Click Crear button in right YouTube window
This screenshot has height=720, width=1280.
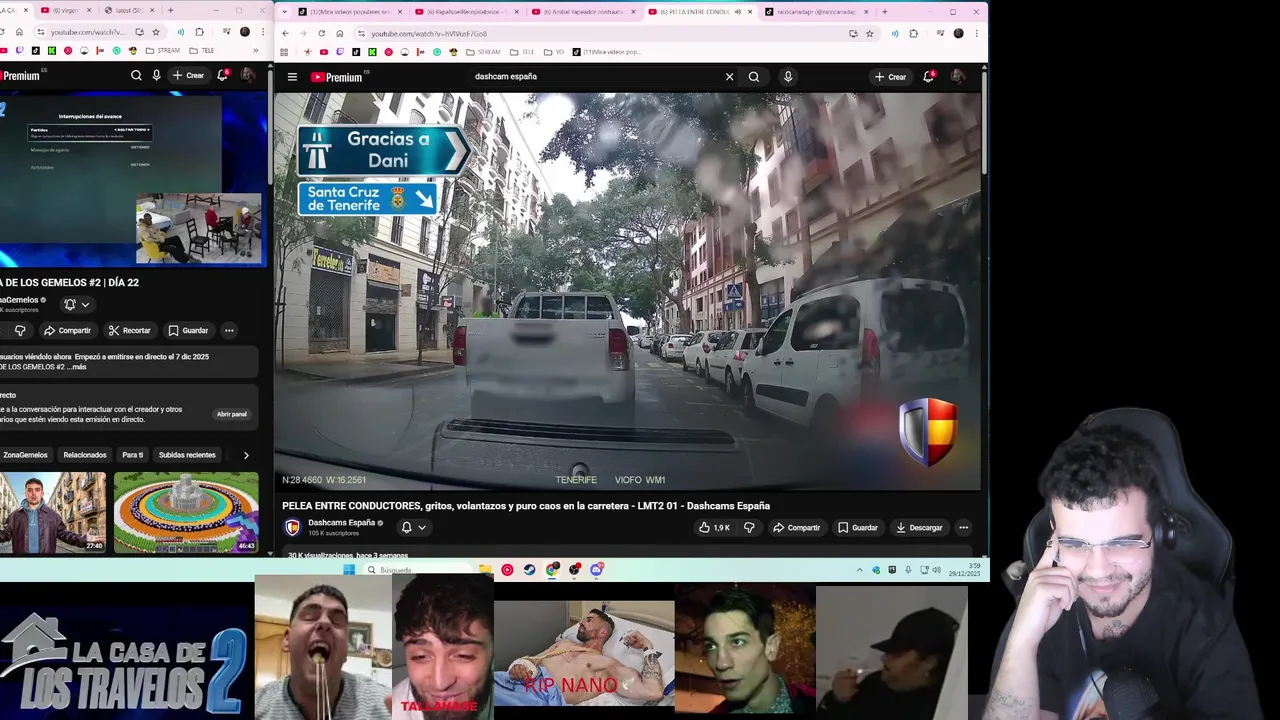pos(890,77)
